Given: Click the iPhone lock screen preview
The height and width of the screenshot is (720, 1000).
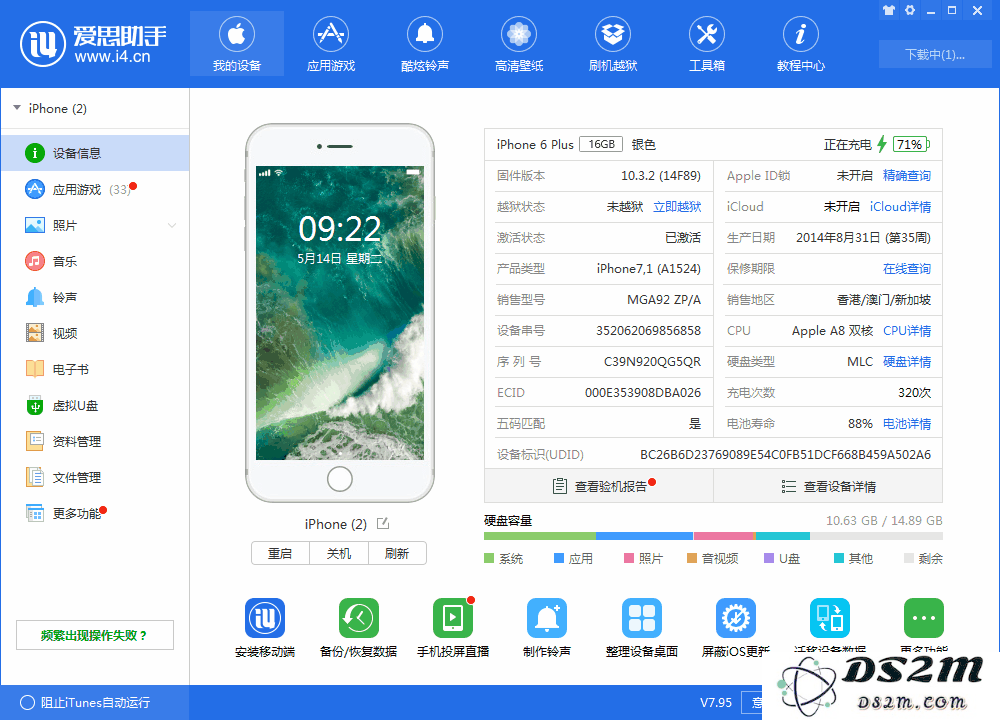Looking at the screenshot, I should pos(339,312).
